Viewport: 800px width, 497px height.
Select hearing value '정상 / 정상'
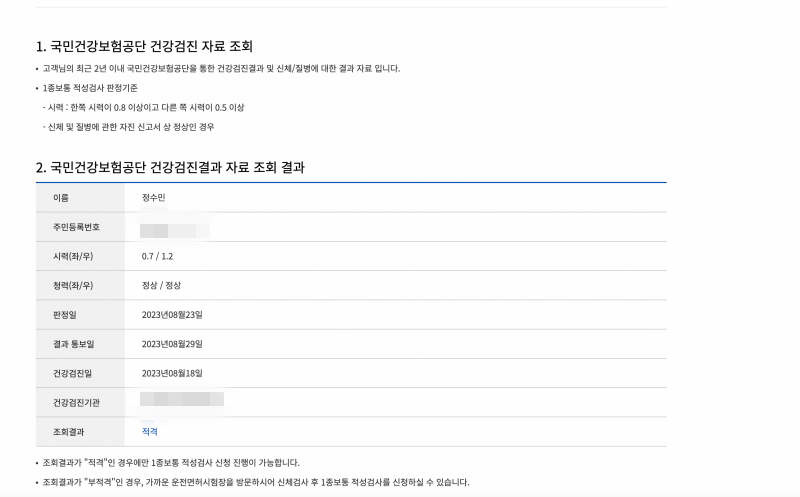click(161, 285)
